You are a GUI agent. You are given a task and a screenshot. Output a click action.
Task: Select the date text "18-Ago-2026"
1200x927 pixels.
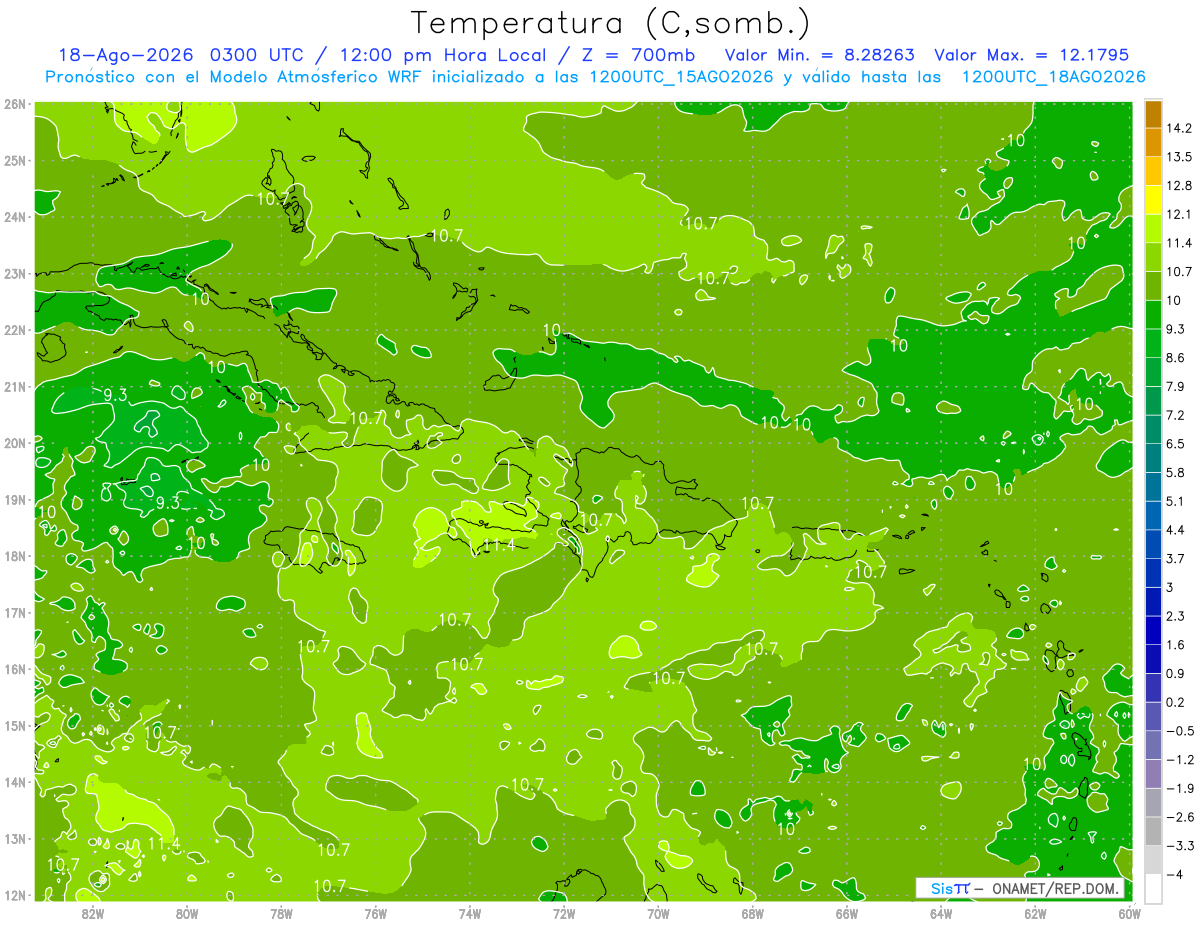pos(126,56)
